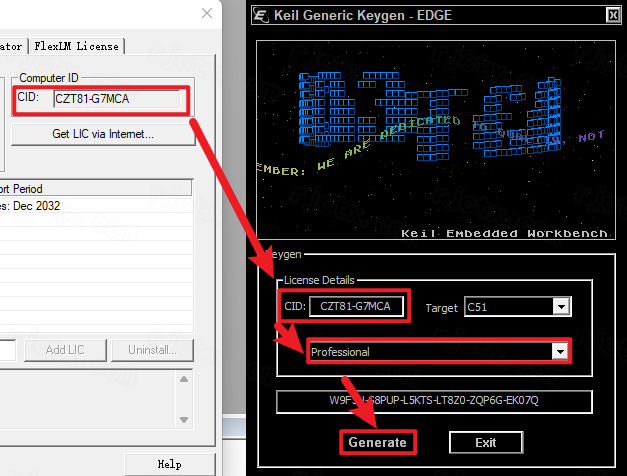Close the Keil Generic Keygen window
Image resolution: width=627 pixels, height=476 pixels.
[613, 15]
